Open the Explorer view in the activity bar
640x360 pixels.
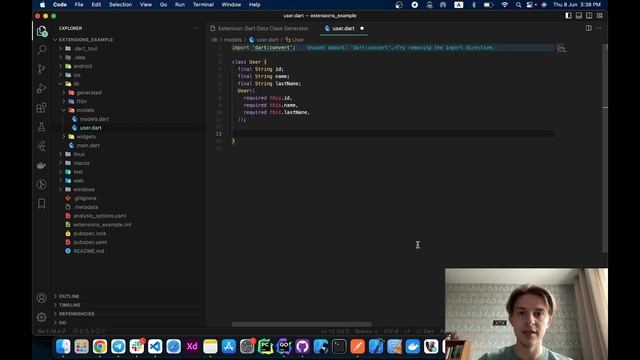(42, 31)
